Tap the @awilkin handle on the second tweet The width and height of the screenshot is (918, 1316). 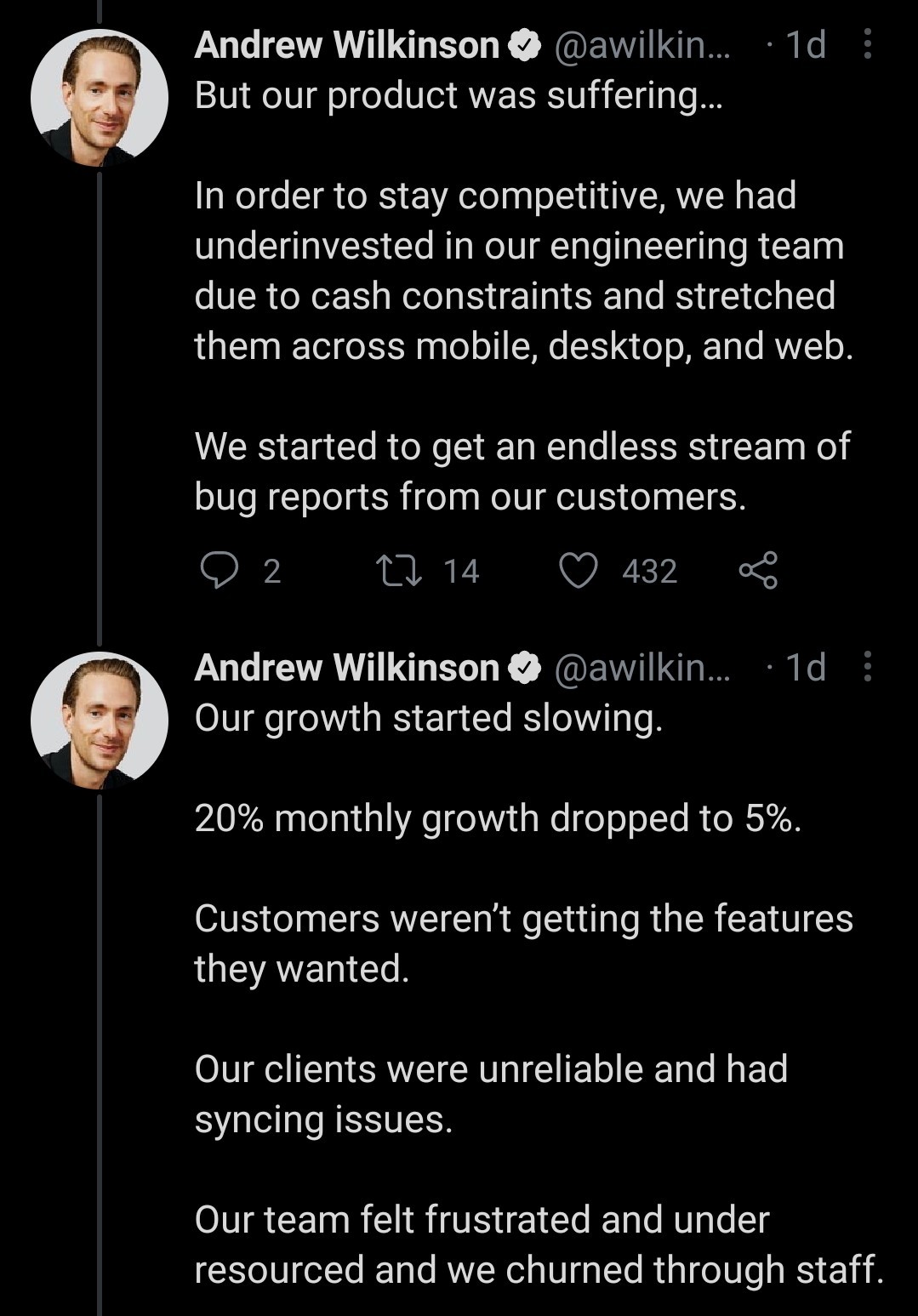[x=641, y=668]
